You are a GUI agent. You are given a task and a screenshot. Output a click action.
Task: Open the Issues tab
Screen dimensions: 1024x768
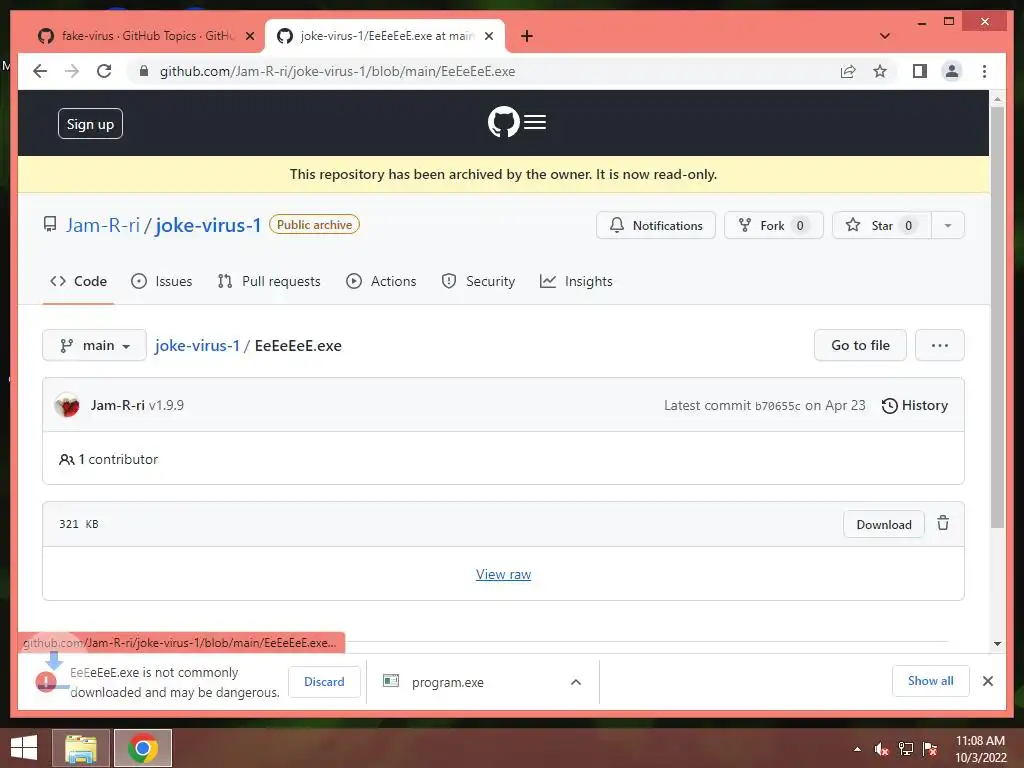[x=161, y=281]
